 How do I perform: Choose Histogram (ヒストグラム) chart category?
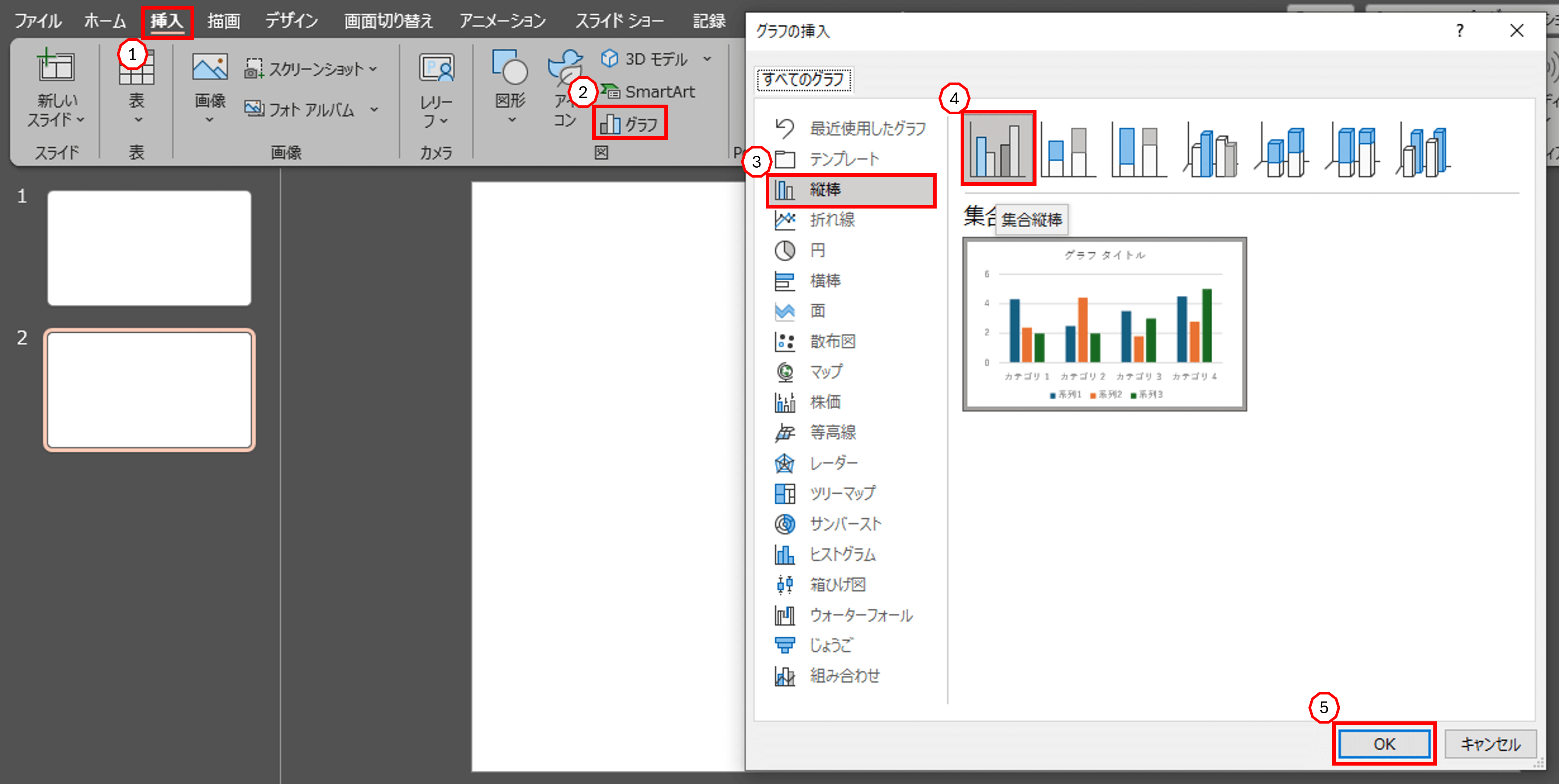[851, 554]
